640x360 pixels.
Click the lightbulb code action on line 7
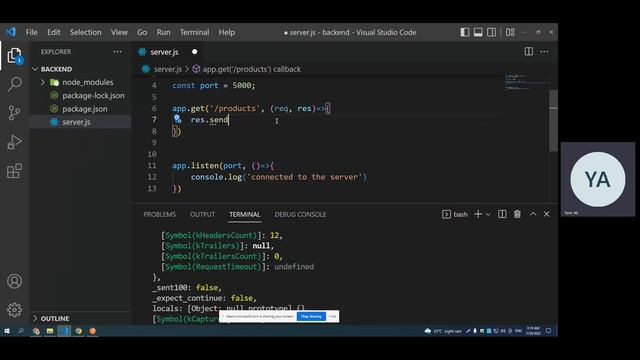pos(177,119)
